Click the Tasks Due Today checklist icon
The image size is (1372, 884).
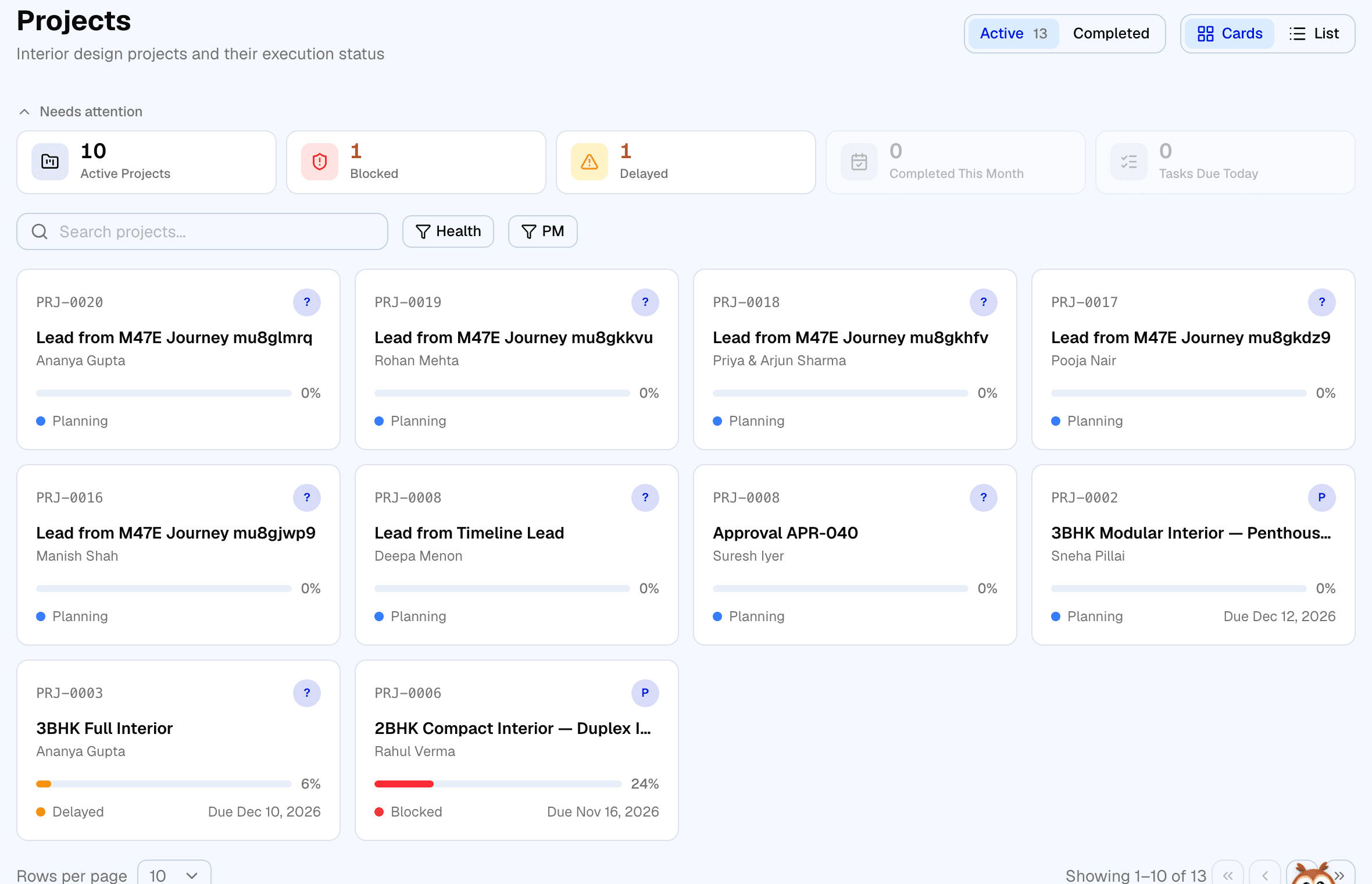(1129, 162)
